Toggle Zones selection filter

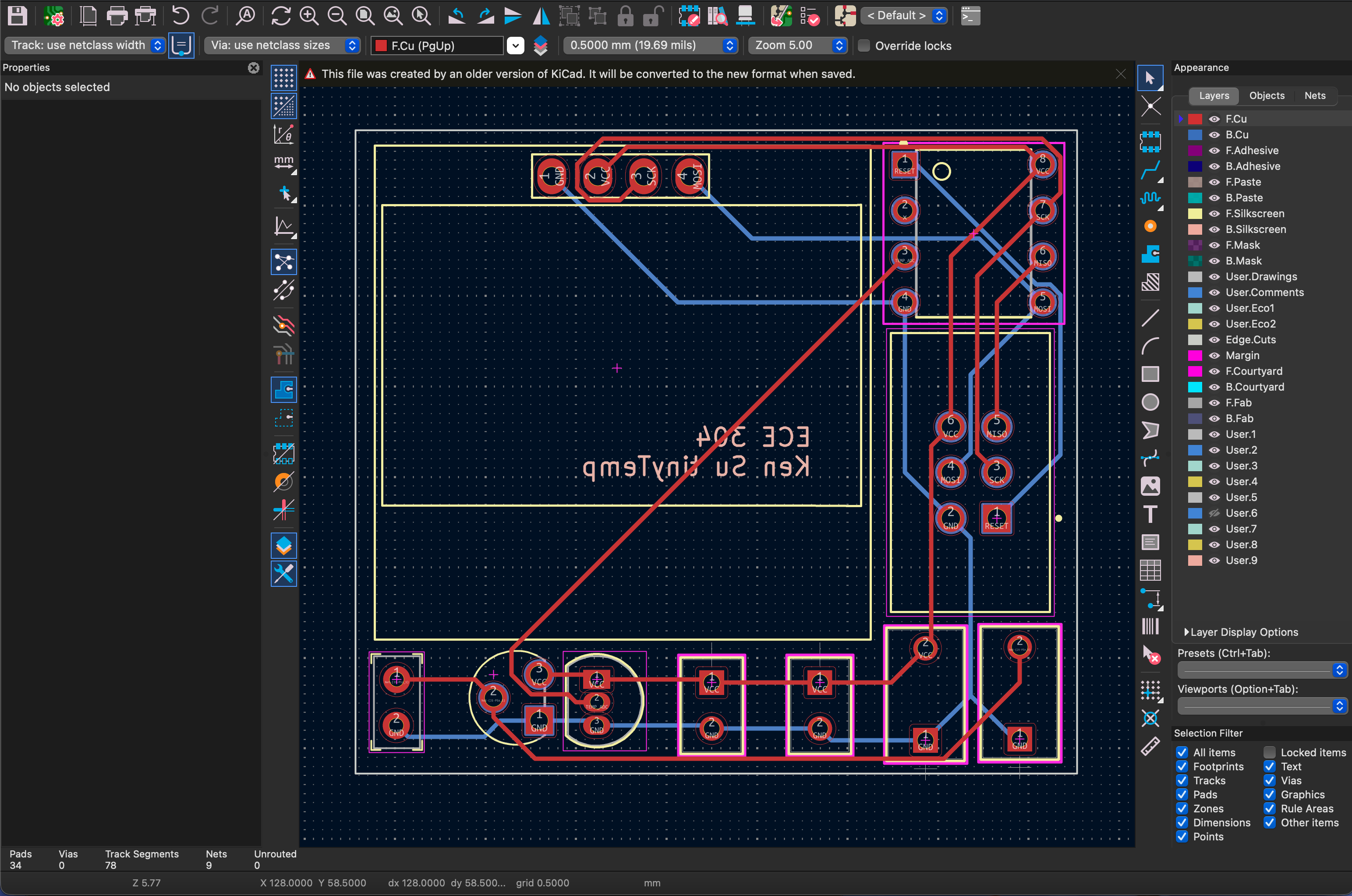click(x=1182, y=808)
